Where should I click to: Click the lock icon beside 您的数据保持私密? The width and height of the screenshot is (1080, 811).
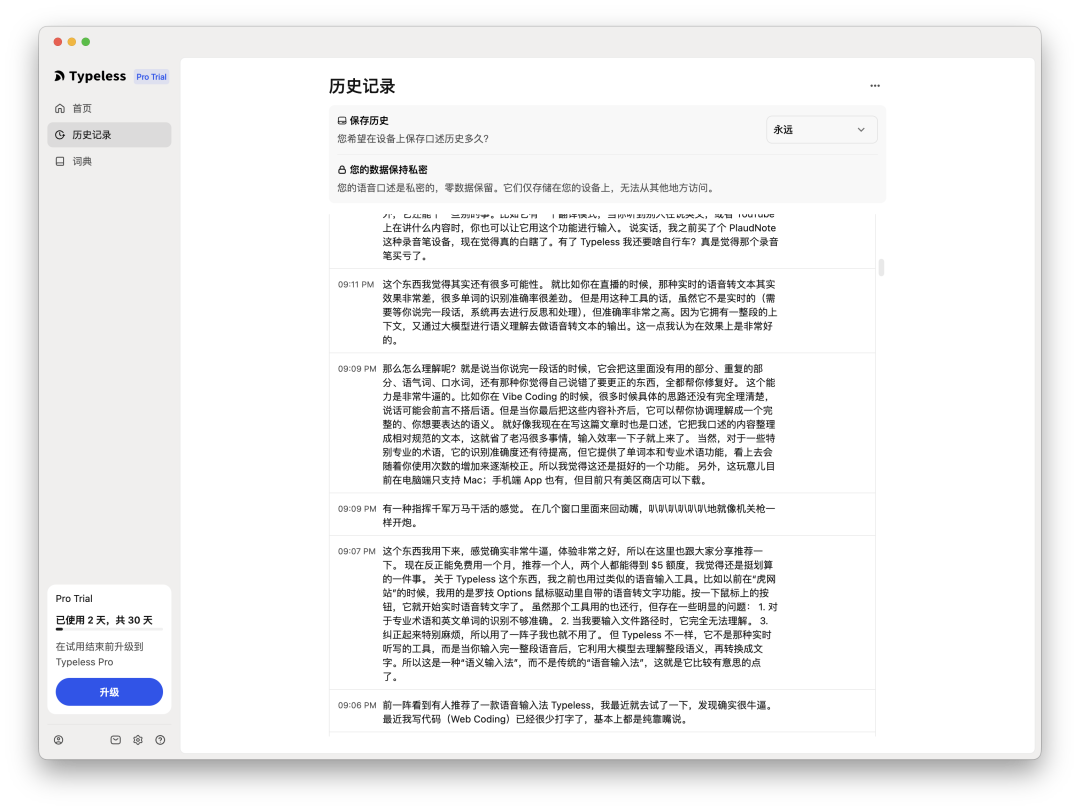[x=342, y=170]
